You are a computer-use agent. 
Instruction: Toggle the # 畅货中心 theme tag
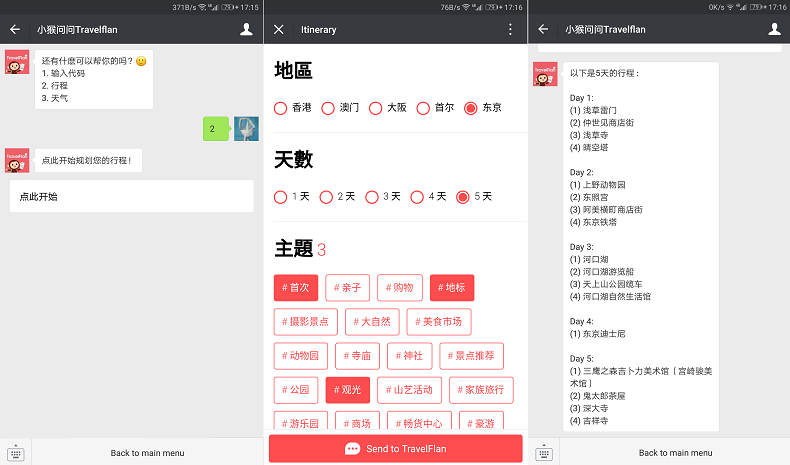click(x=420, y=422)
